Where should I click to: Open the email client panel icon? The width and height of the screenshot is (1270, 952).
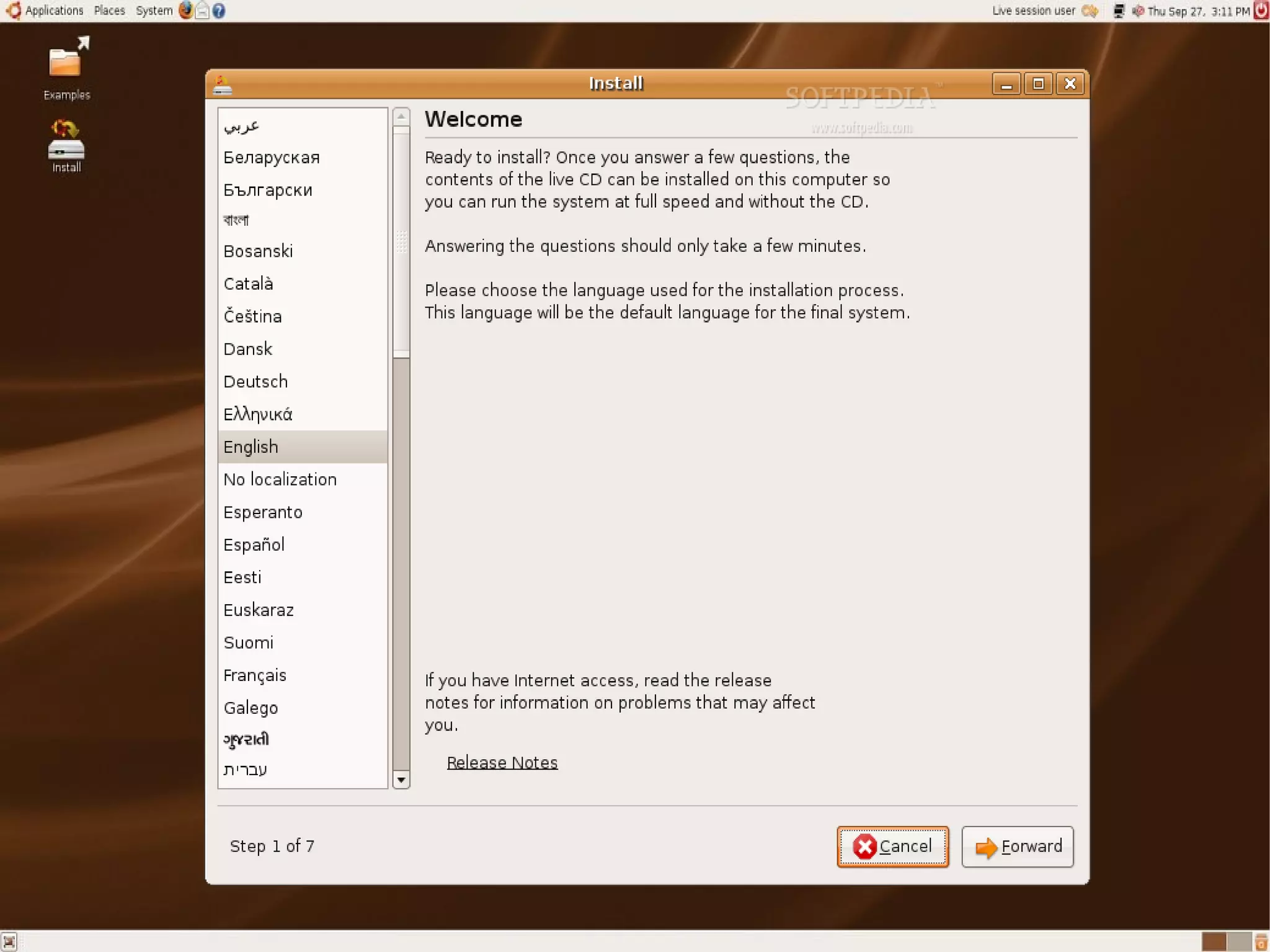pos(202,11)
